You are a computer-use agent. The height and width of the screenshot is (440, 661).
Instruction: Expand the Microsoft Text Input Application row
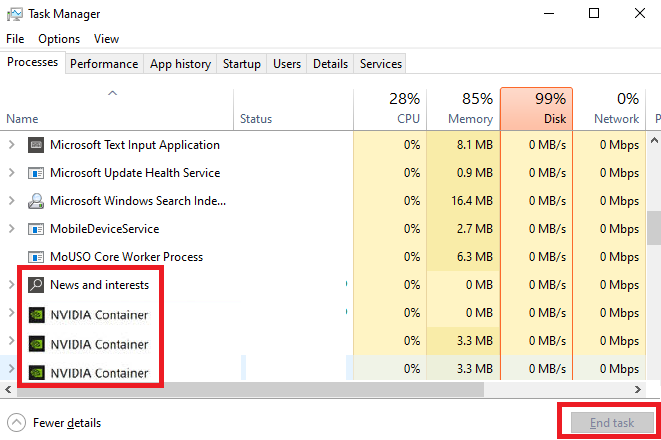click(12, 145)
